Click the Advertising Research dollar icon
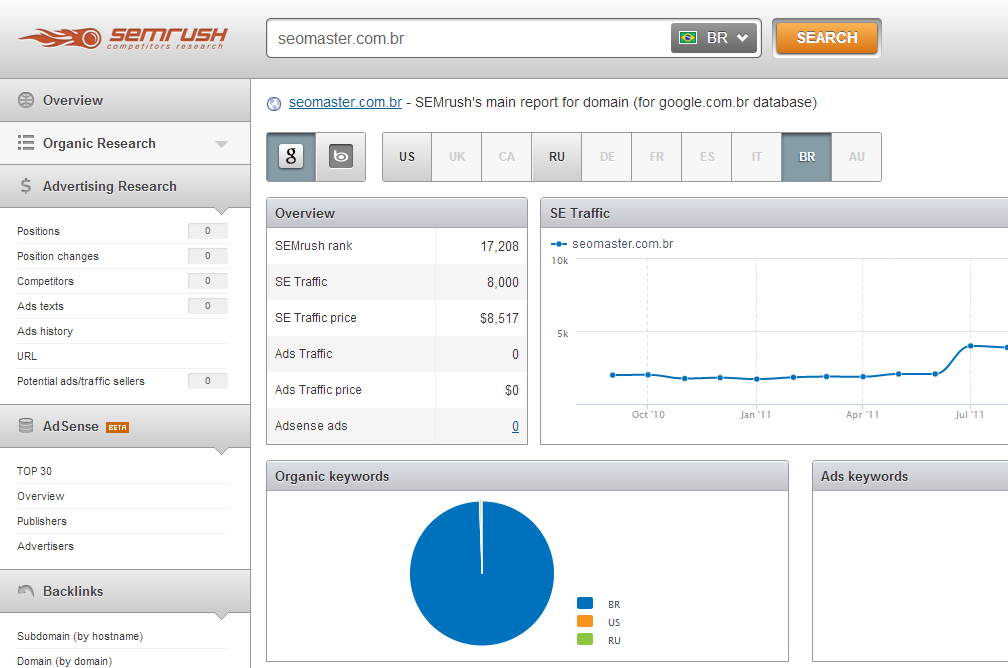The width and height of the screenshot is (1008, 668). click(x=26, y=186)
